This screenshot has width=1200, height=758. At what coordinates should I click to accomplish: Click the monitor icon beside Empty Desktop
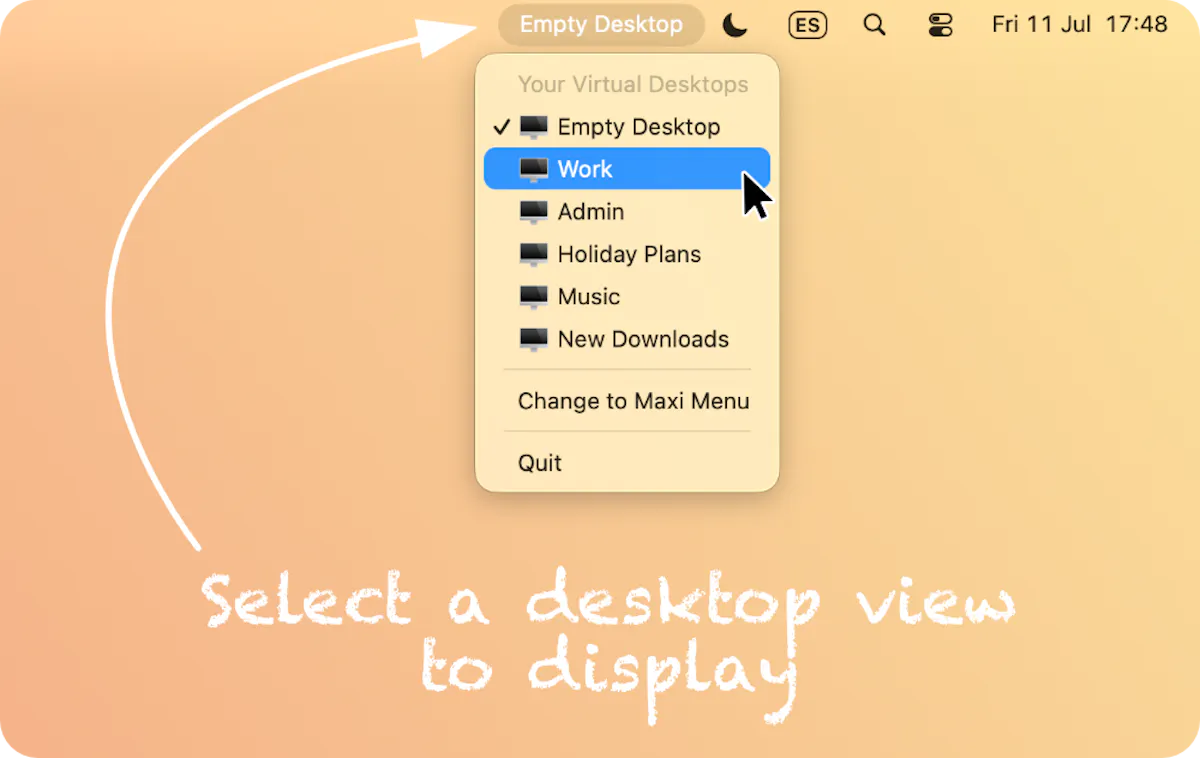[x=534, y=127]
